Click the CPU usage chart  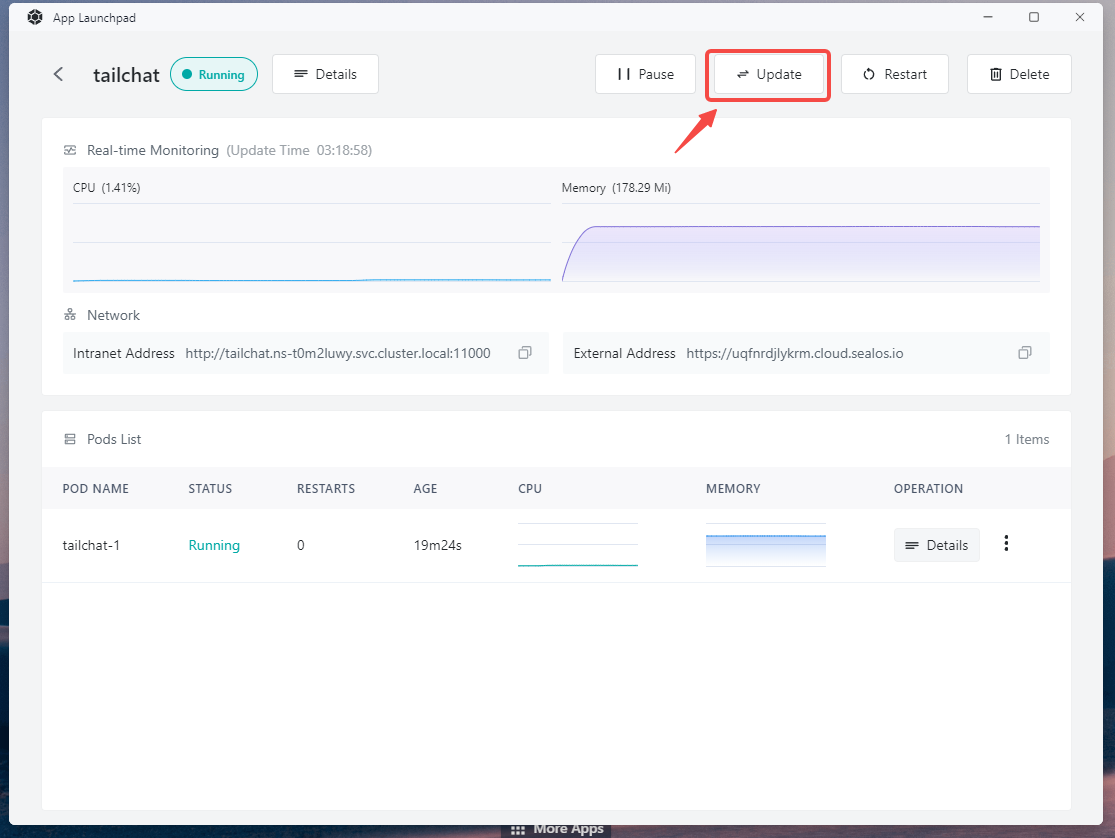pos(311,243)
